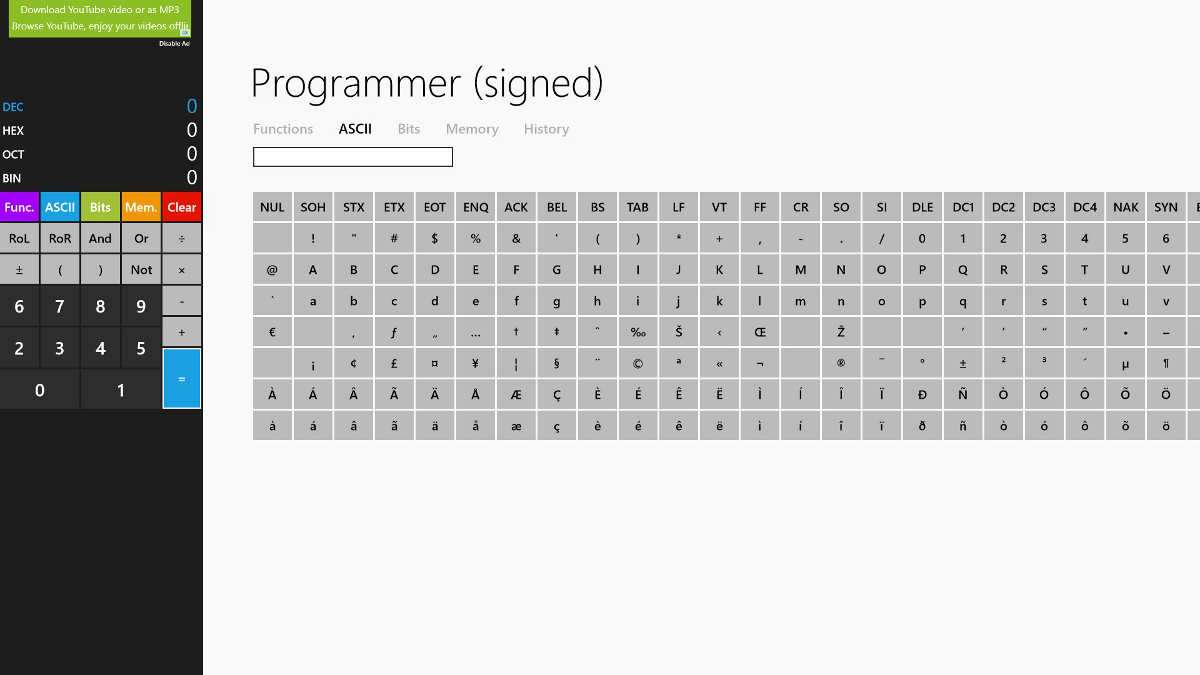Click the ASCII search input field

[353, 157]
